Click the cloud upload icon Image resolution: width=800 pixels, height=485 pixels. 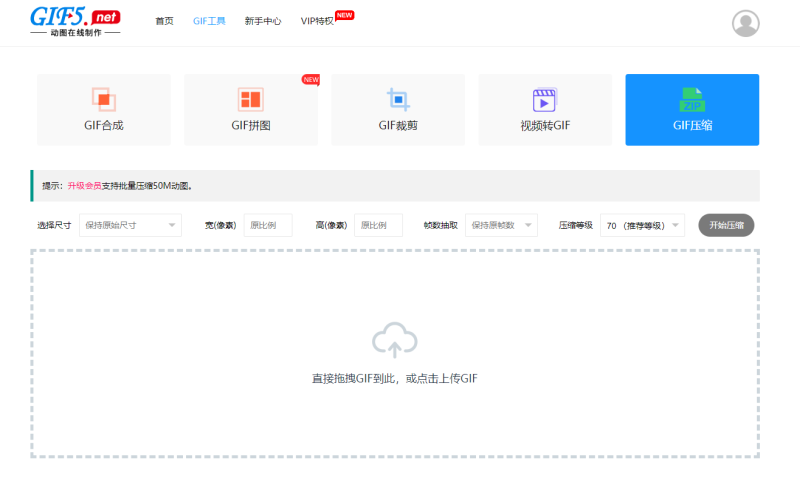pos(394,340)
